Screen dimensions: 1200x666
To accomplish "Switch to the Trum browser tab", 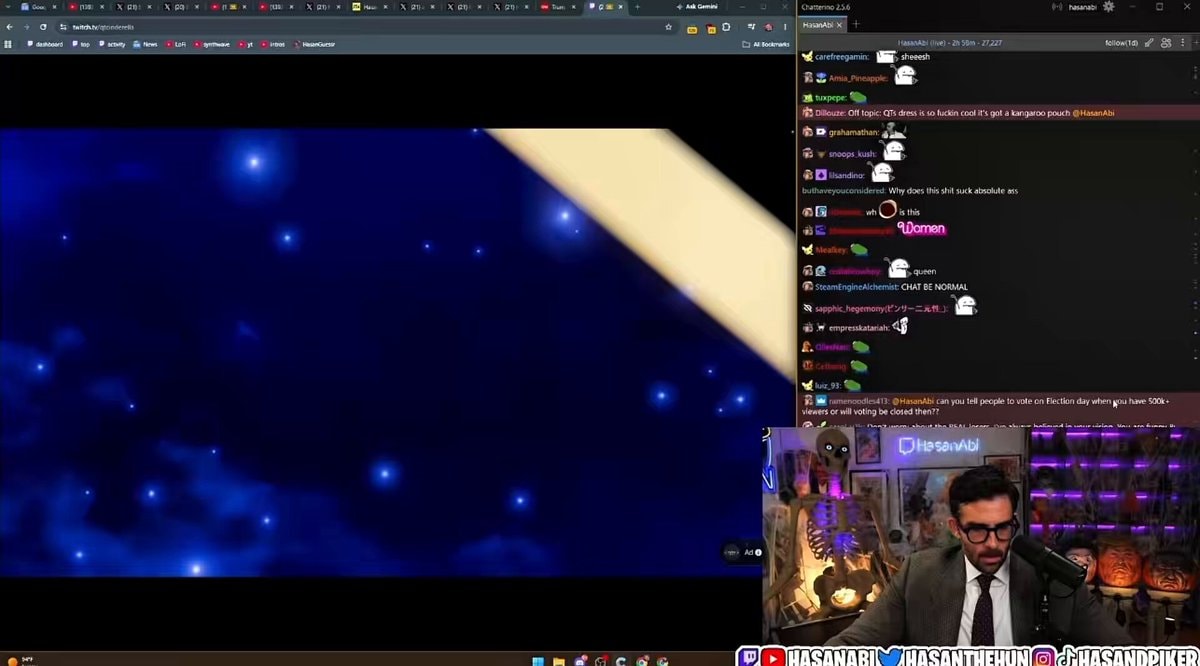I will pos(557,7).
